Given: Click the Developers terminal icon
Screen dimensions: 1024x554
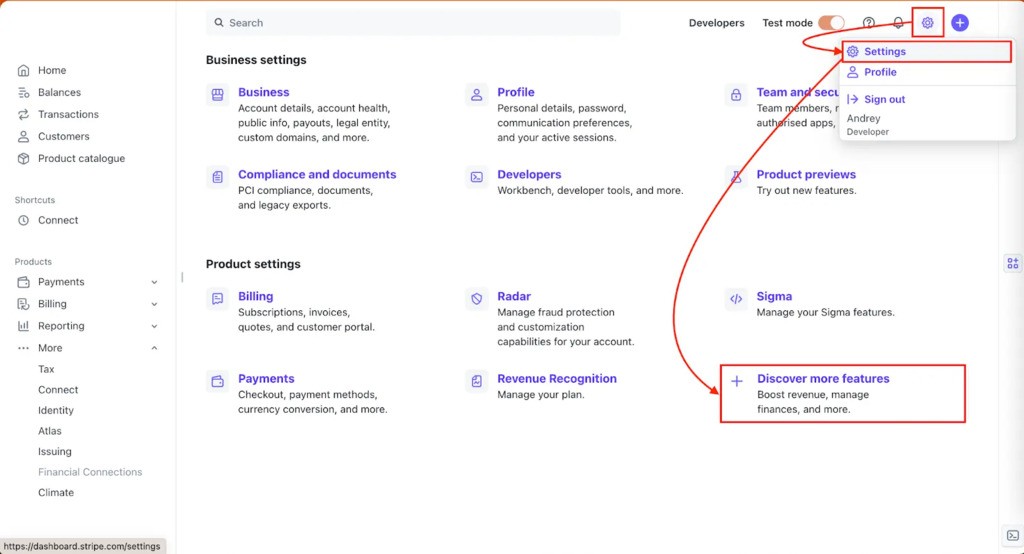Looking at the screenshot, I should (x=477, y=177).
